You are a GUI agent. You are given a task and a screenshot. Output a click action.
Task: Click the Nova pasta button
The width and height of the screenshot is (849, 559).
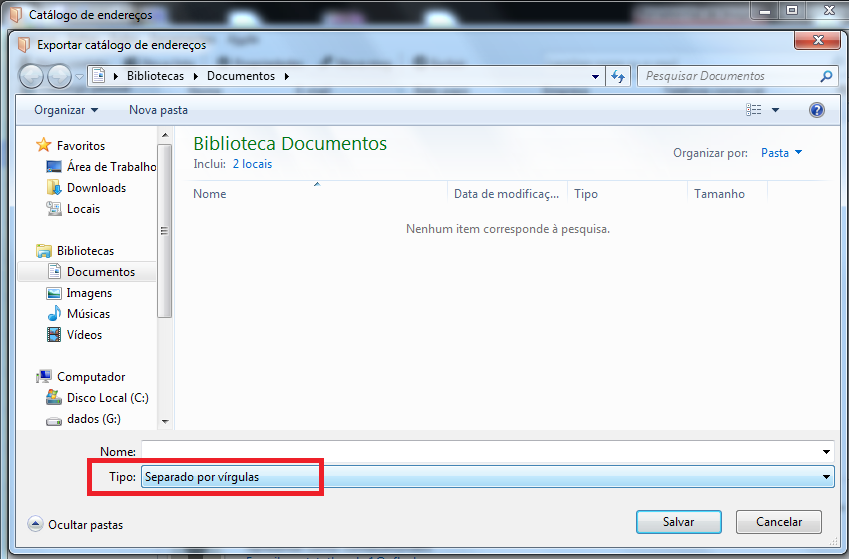(x=158, y=110)
